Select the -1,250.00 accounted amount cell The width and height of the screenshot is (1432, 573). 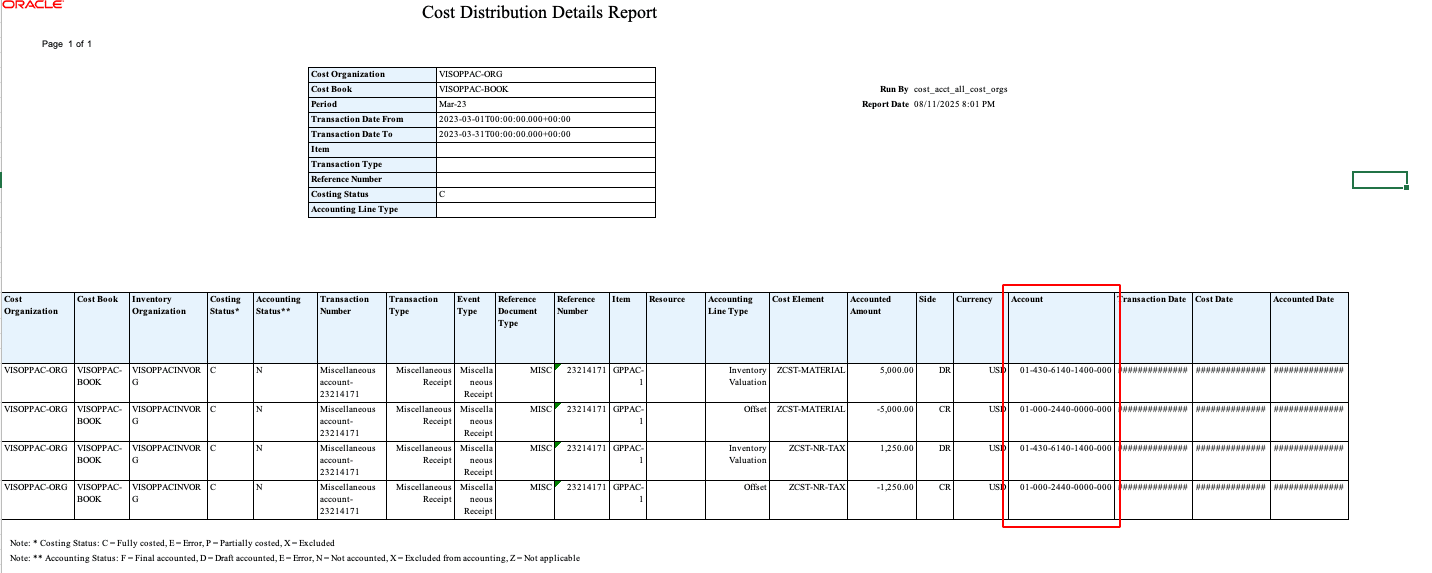coord(882,499)
